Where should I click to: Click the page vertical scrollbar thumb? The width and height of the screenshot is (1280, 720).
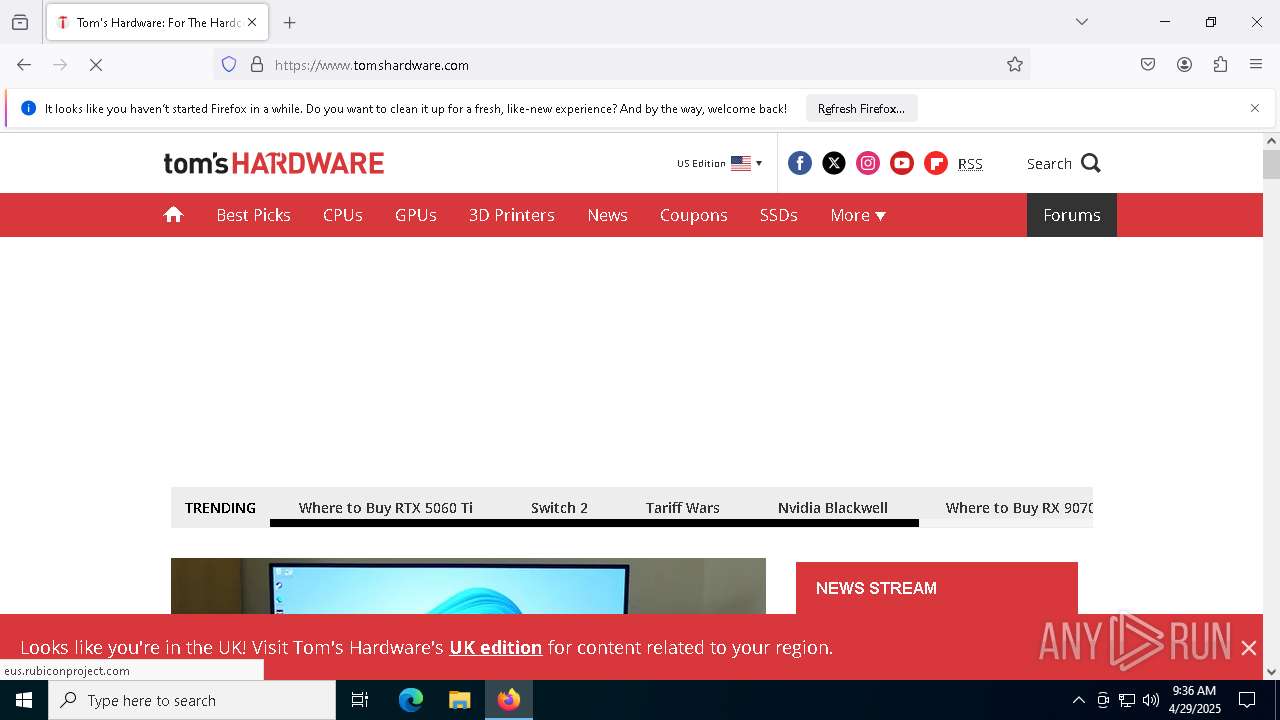pos(1271,165)
